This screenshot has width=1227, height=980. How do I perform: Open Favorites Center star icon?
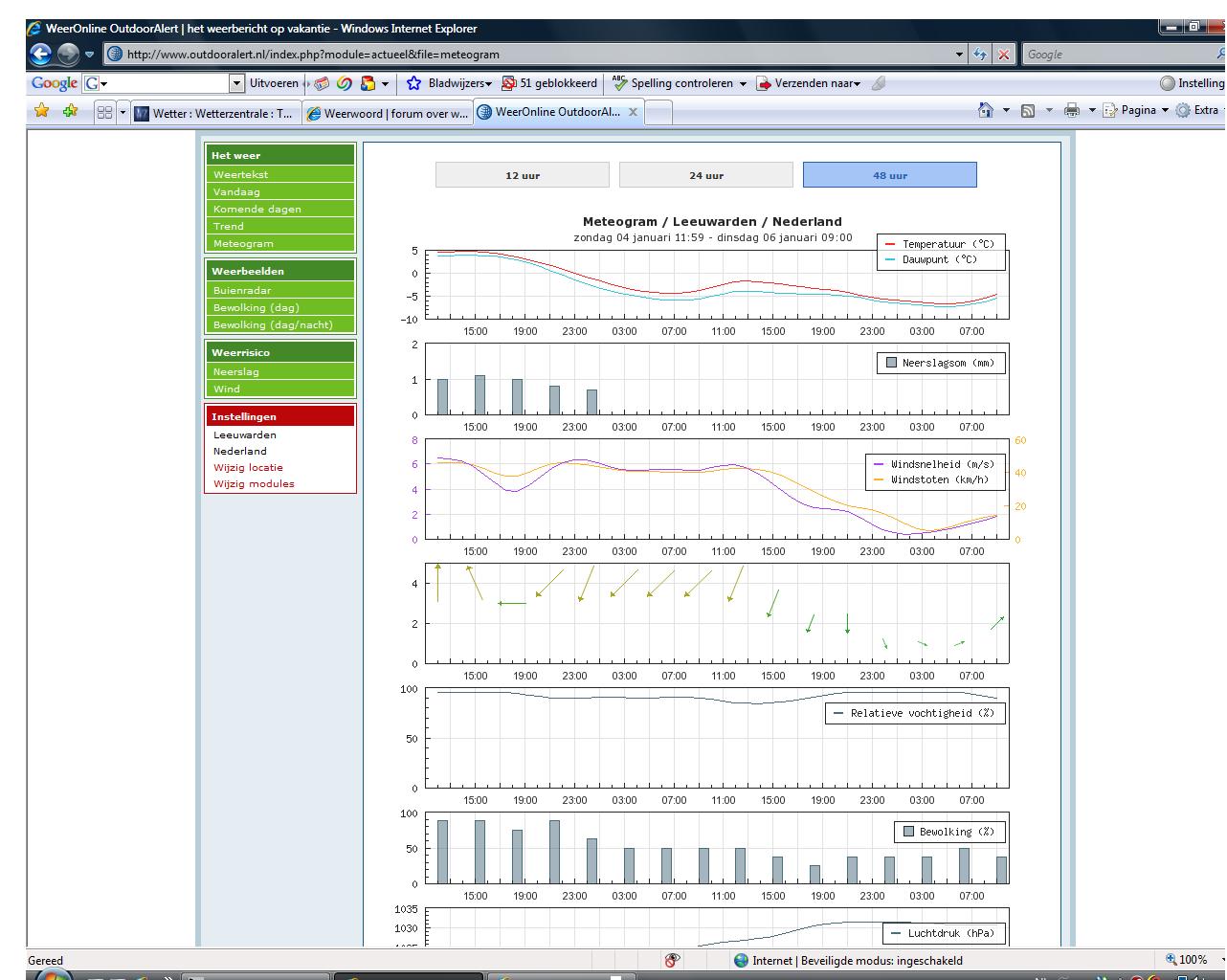[x=41, y=111]
